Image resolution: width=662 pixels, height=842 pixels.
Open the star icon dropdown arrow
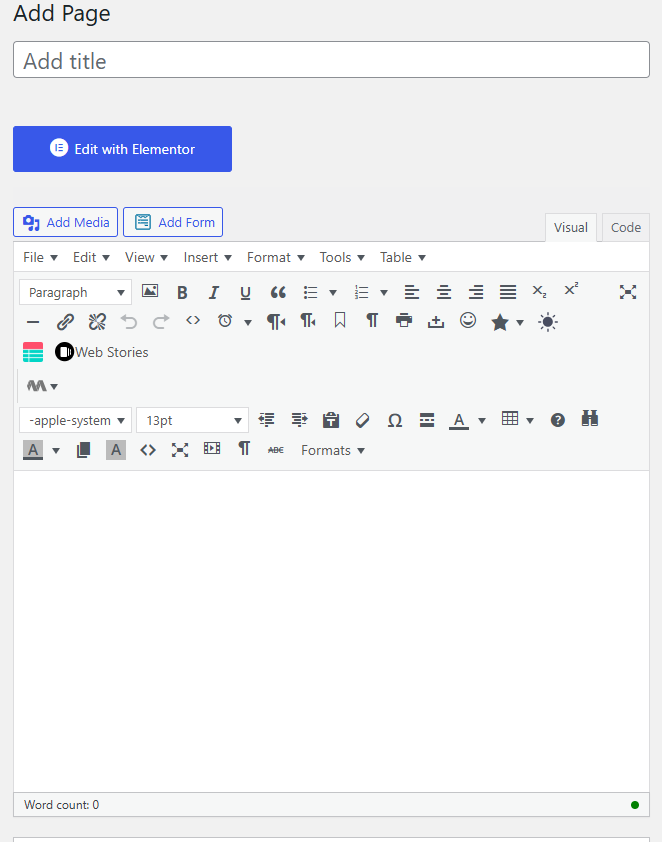click(519, 323)
